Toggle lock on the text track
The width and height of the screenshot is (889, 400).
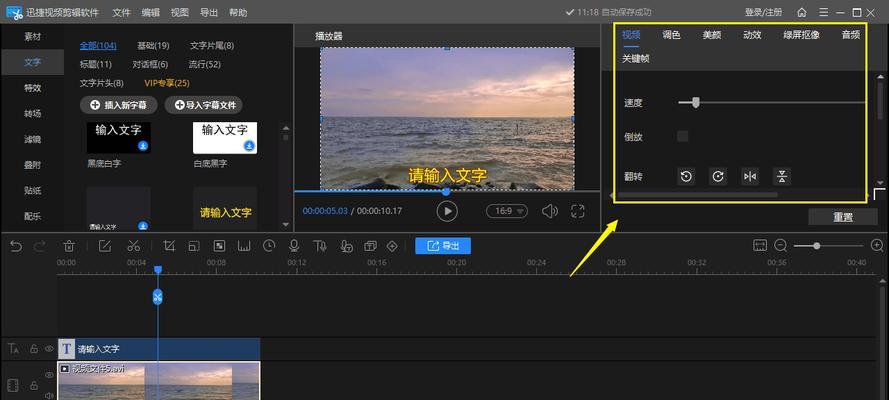click(34, 349)
